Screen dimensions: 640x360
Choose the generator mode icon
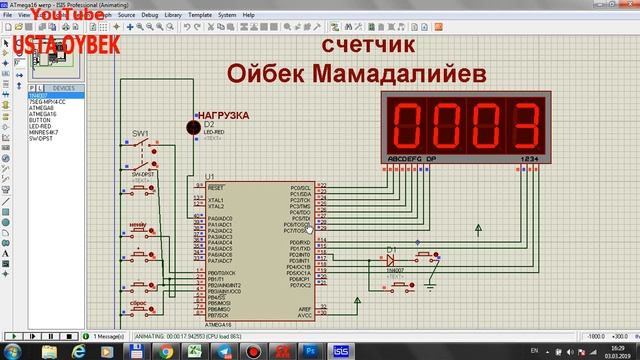tap(6, 158)
